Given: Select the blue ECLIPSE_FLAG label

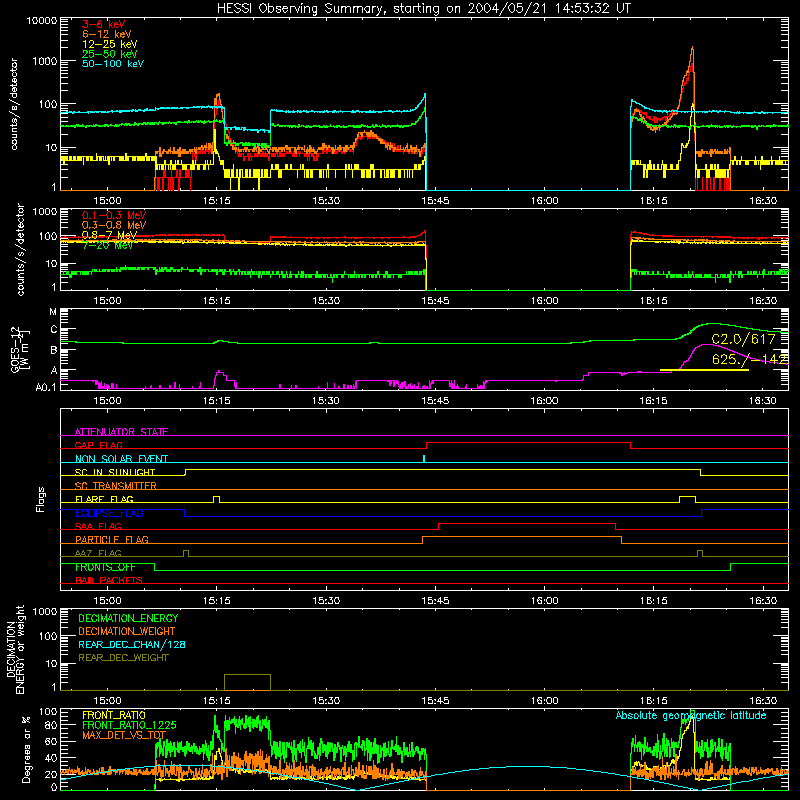Looking at the screenshot, I should 109,513.
